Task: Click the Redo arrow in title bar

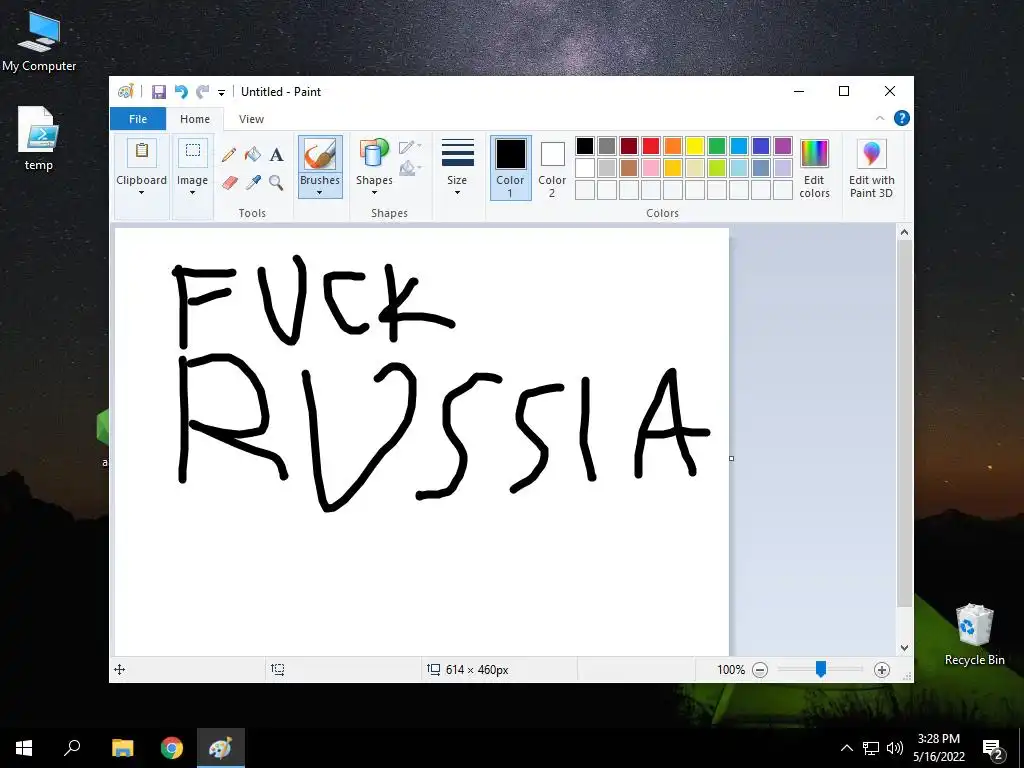Action: pos(203,92)
